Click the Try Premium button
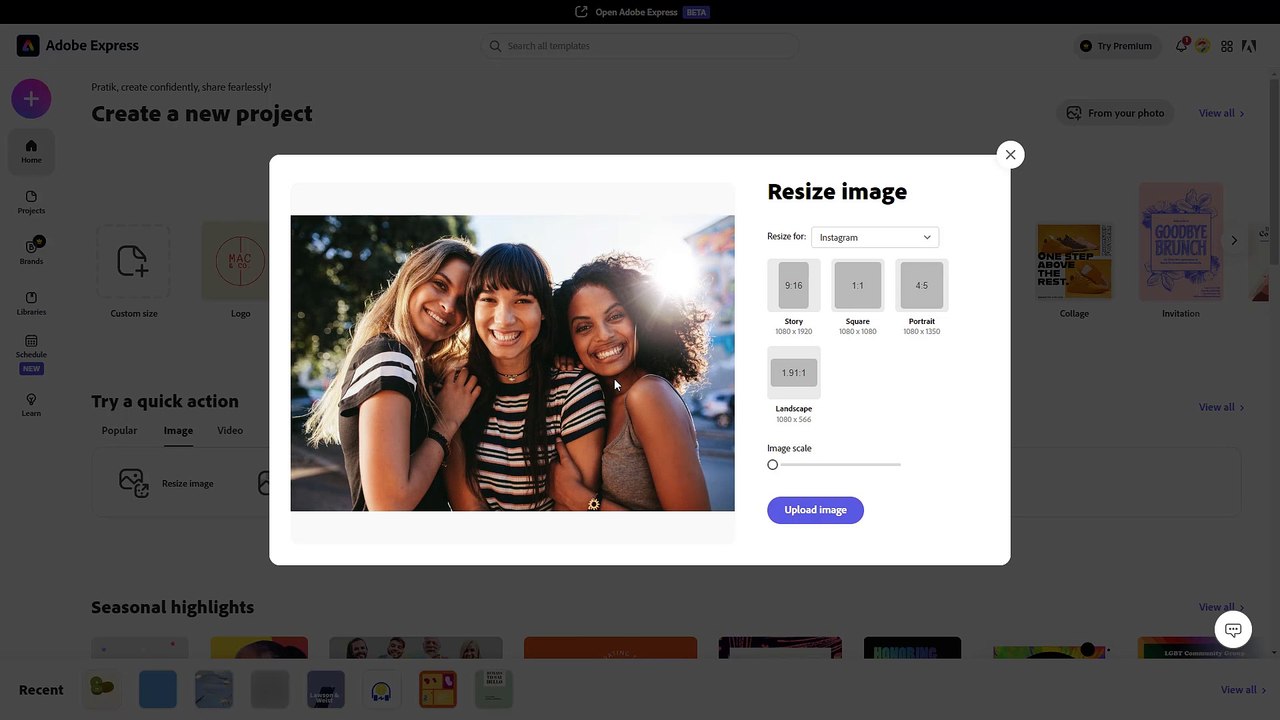Viewport: 1280px width, 720px height. coord(1116,46)
